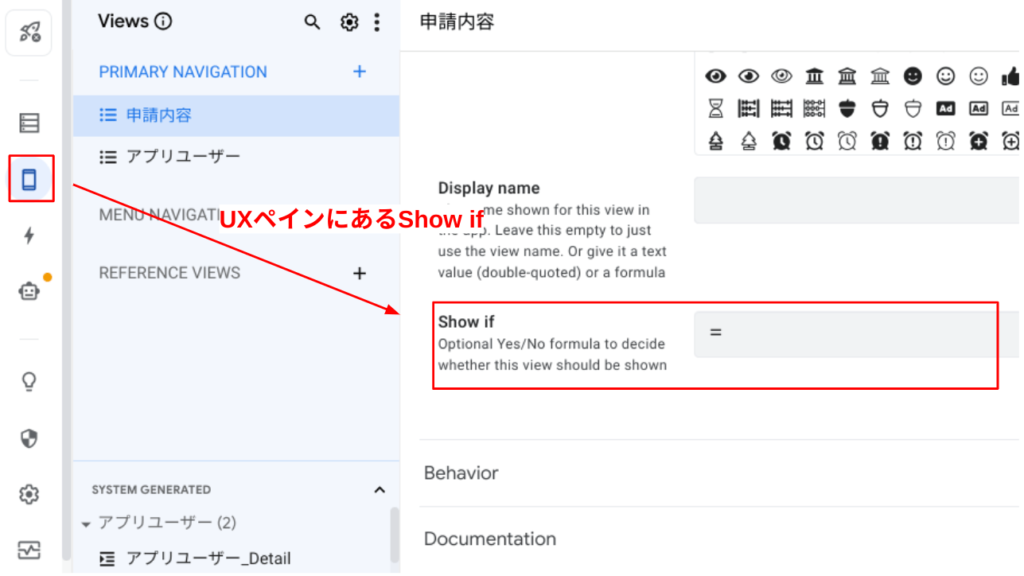
Task: Click the Show if formula field
Action: click(855, 333)
